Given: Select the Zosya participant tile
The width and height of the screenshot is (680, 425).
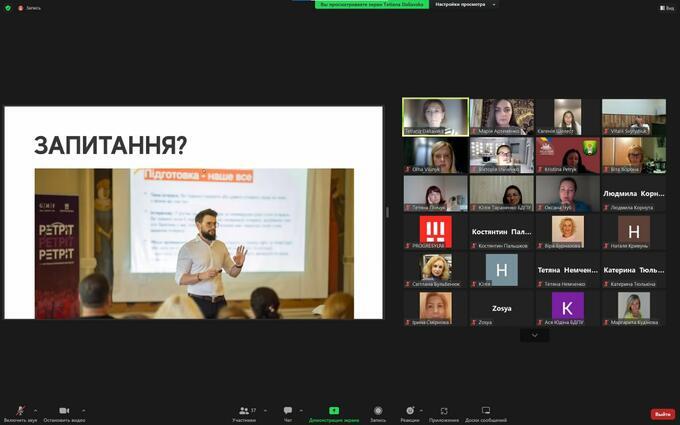Looking at the screenshot, I should click(x=501, y=308).
